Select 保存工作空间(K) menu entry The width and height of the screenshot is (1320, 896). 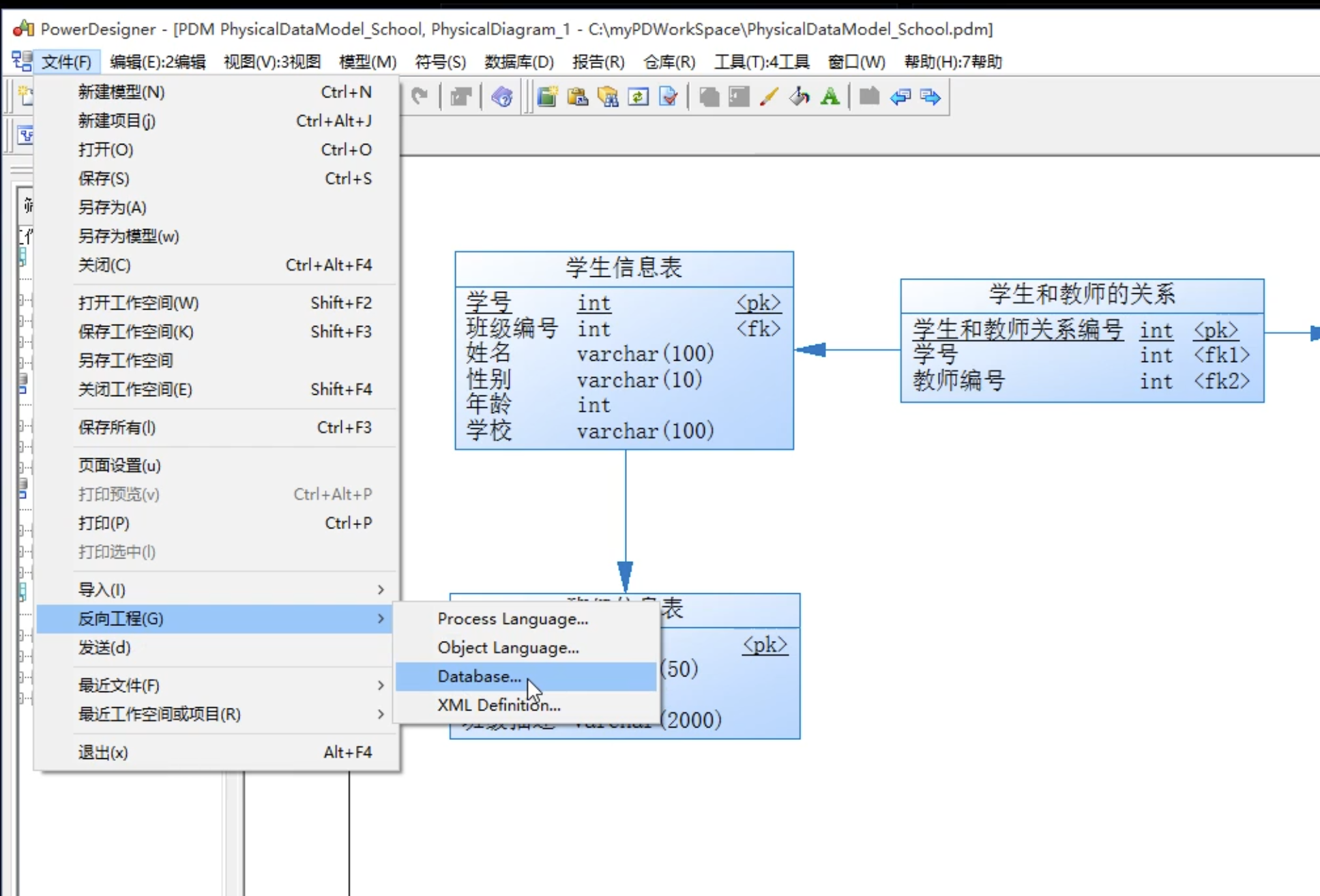tap(136, 331)
